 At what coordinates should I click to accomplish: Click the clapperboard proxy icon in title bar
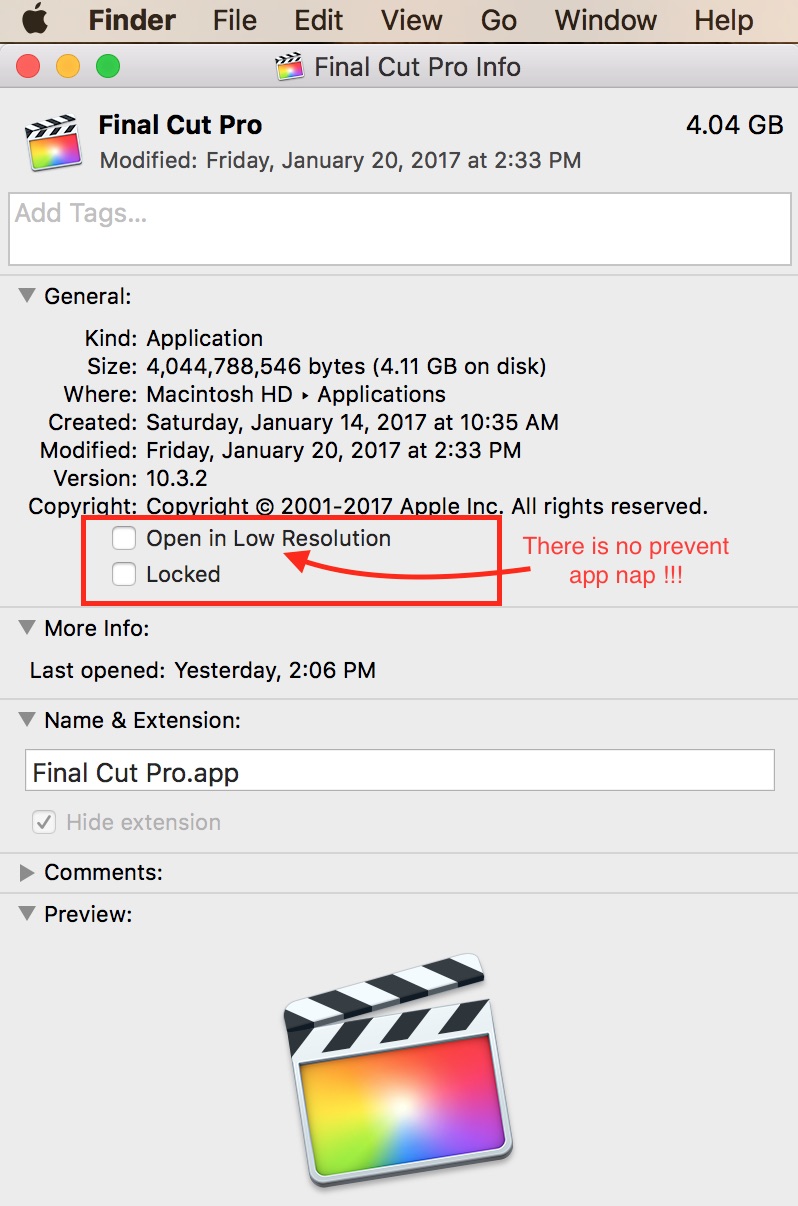click(x=291, y=67)
